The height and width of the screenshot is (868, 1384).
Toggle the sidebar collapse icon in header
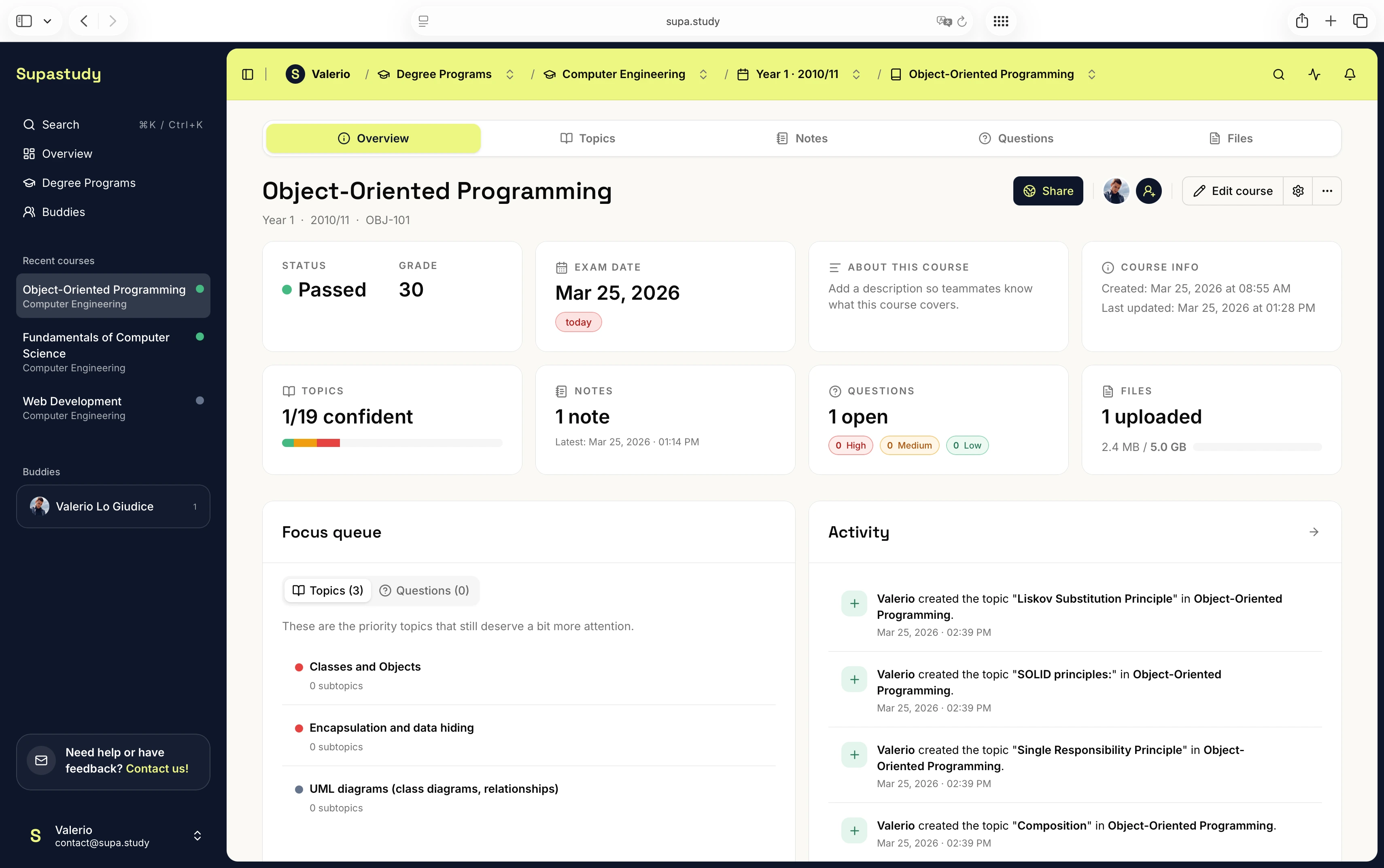click(248, 74)
